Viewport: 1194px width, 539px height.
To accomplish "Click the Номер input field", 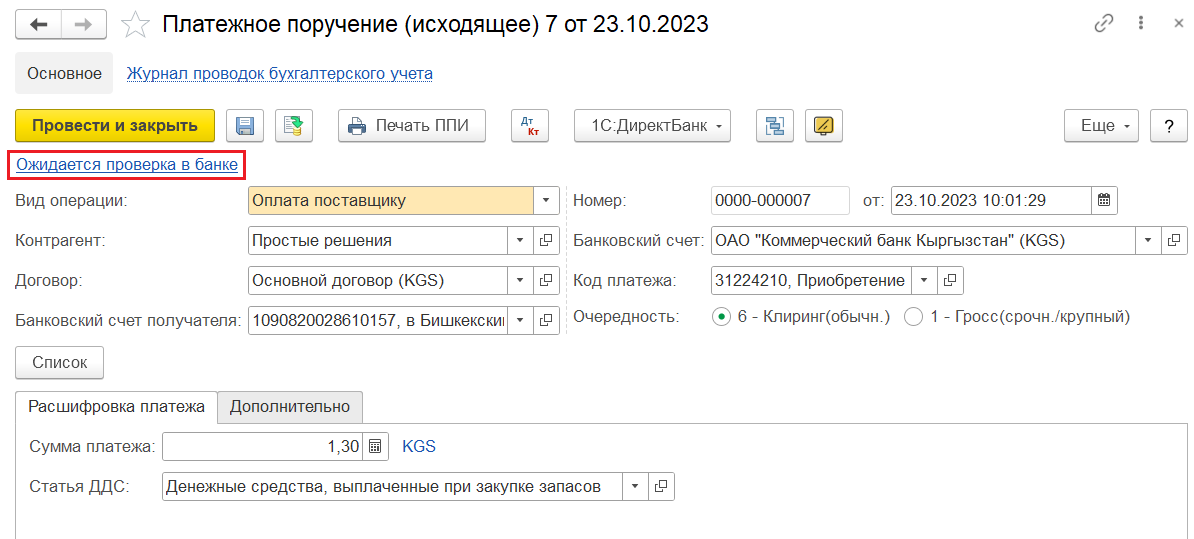I will tap(779, 200).
